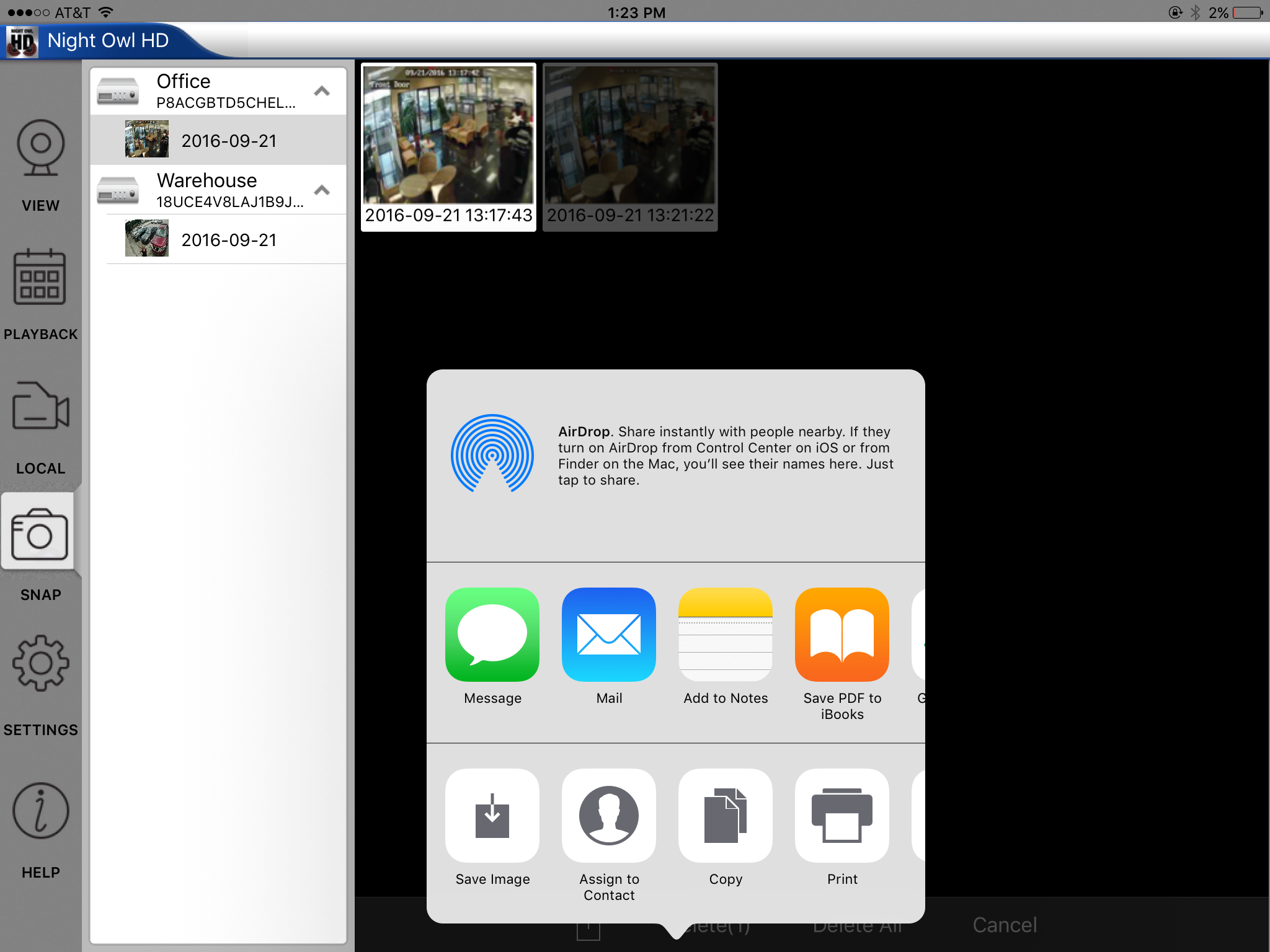Share snapshot via Mail
Image resolution: width=1270 pixels, height=952 pixels.
[609, 646]
